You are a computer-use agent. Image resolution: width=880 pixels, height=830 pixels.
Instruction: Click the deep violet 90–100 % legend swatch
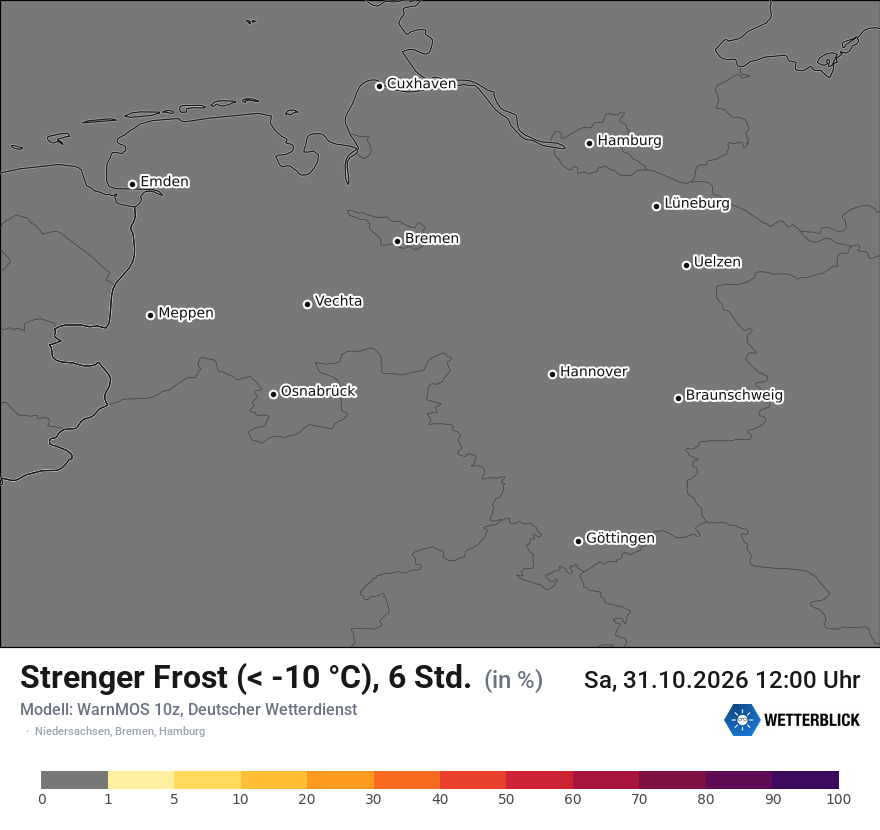(x=805, y=780)
